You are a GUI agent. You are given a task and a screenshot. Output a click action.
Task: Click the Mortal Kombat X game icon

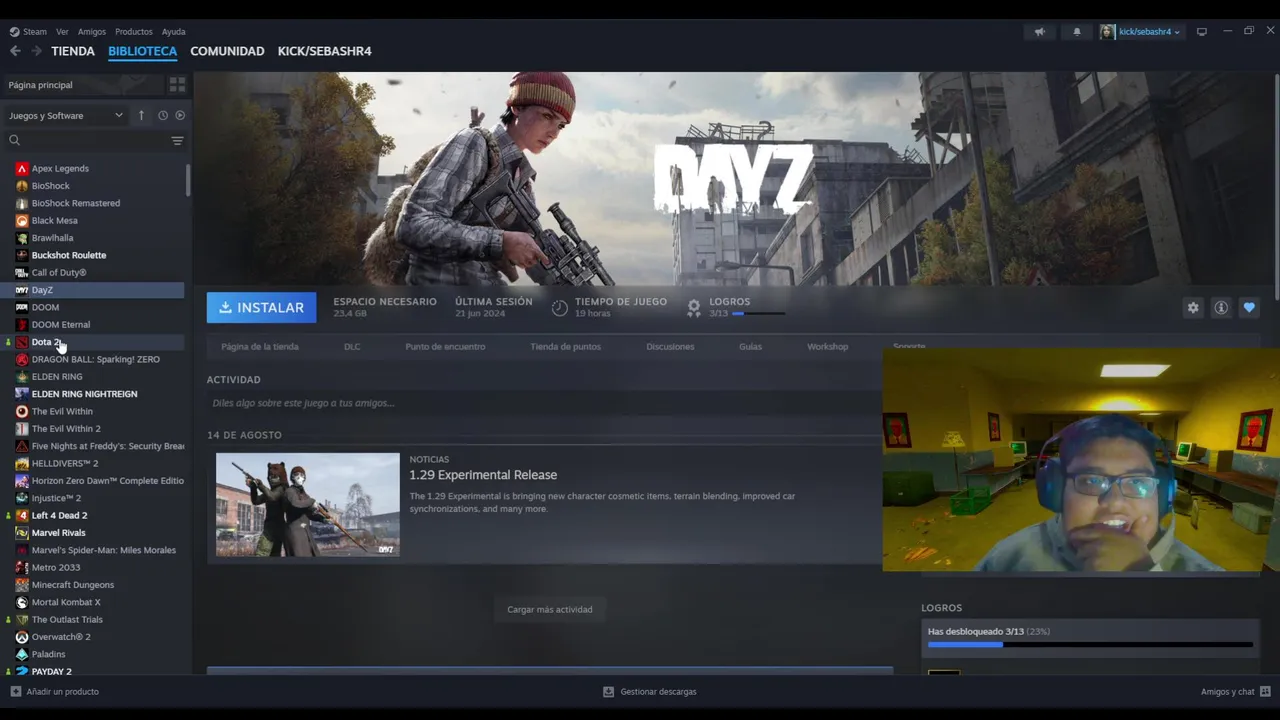click(22, 602)
